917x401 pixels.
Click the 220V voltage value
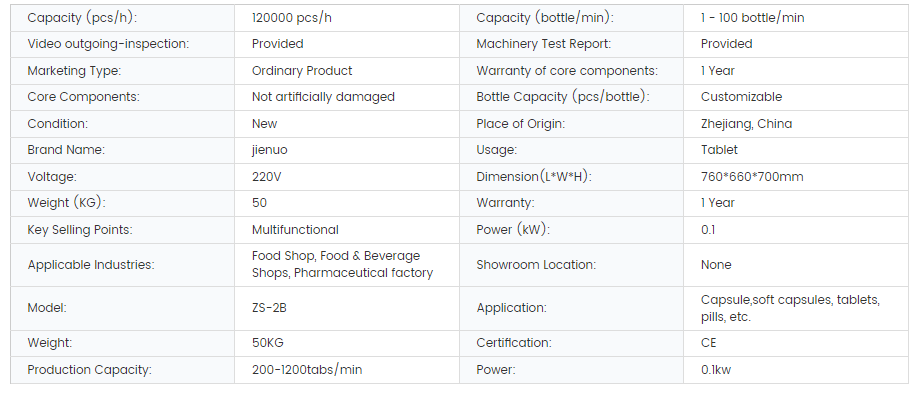coord(267,176)
